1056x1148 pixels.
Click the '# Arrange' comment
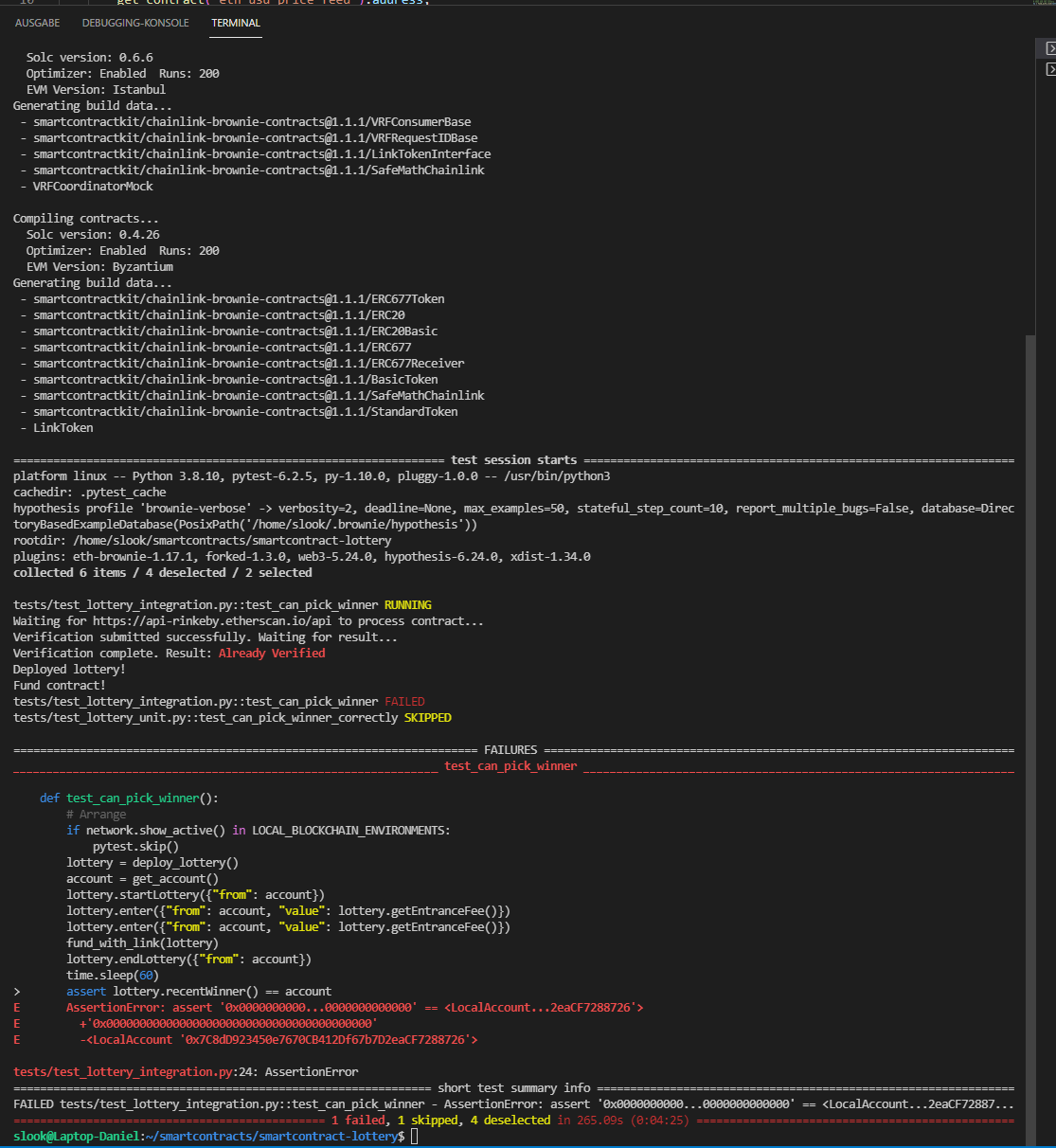point(96,815)
